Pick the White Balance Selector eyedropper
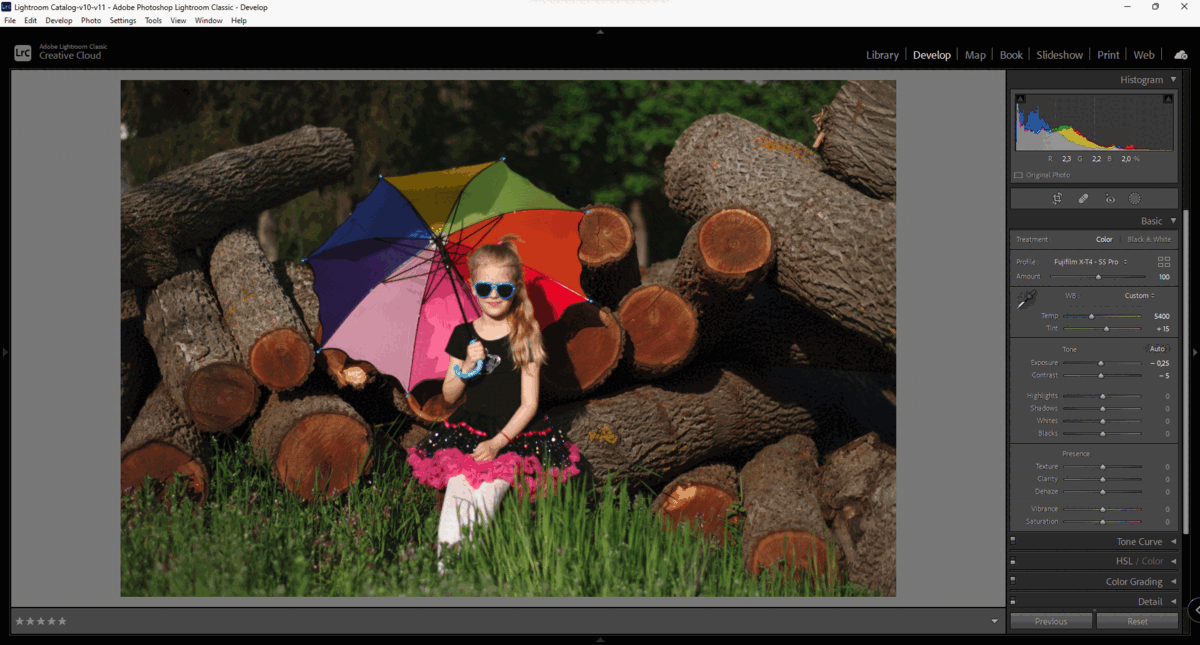Viewport: 1200px width, 645px height. (1026, 299)
